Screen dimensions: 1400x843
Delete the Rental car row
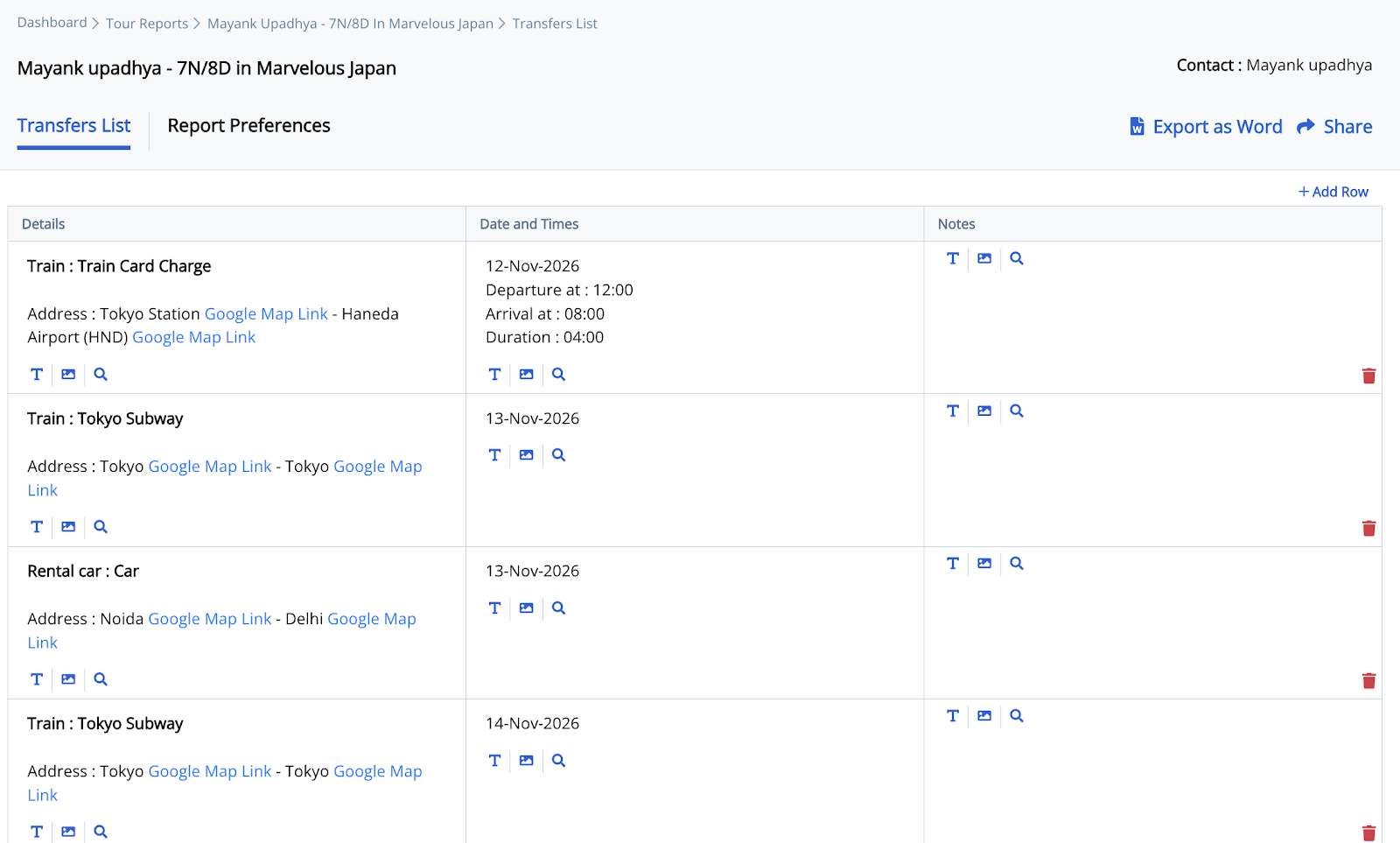coord(1369,680)
